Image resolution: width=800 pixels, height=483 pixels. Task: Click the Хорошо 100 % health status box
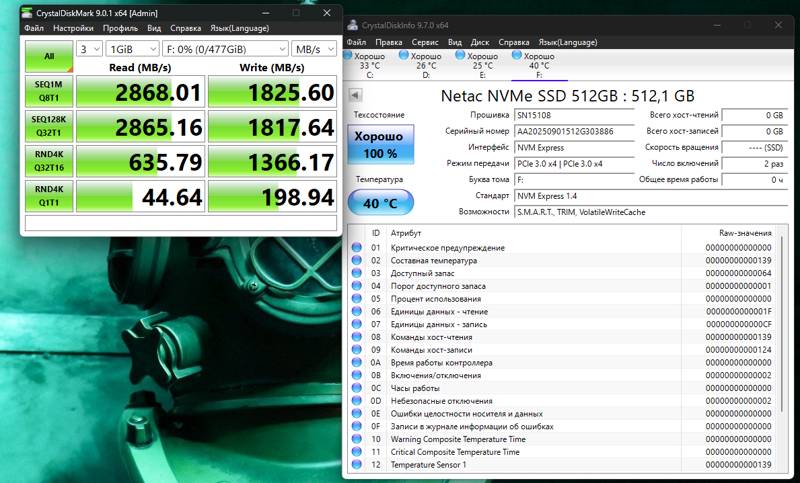[x=379, y=144]
